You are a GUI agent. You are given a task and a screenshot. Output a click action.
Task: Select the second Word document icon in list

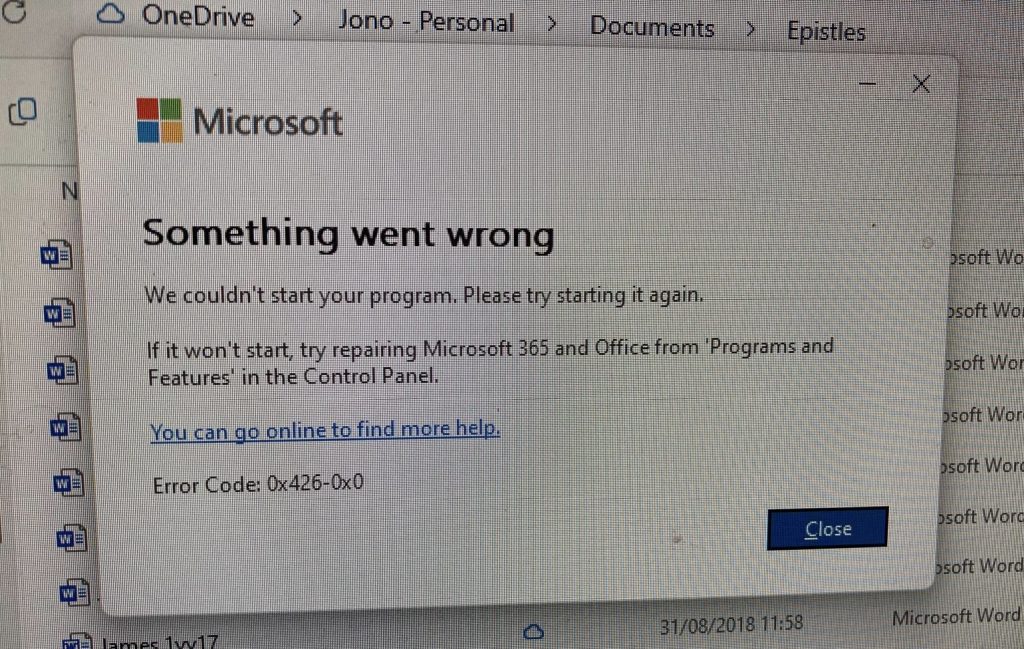pyautogui.click(x=59, y=313)
